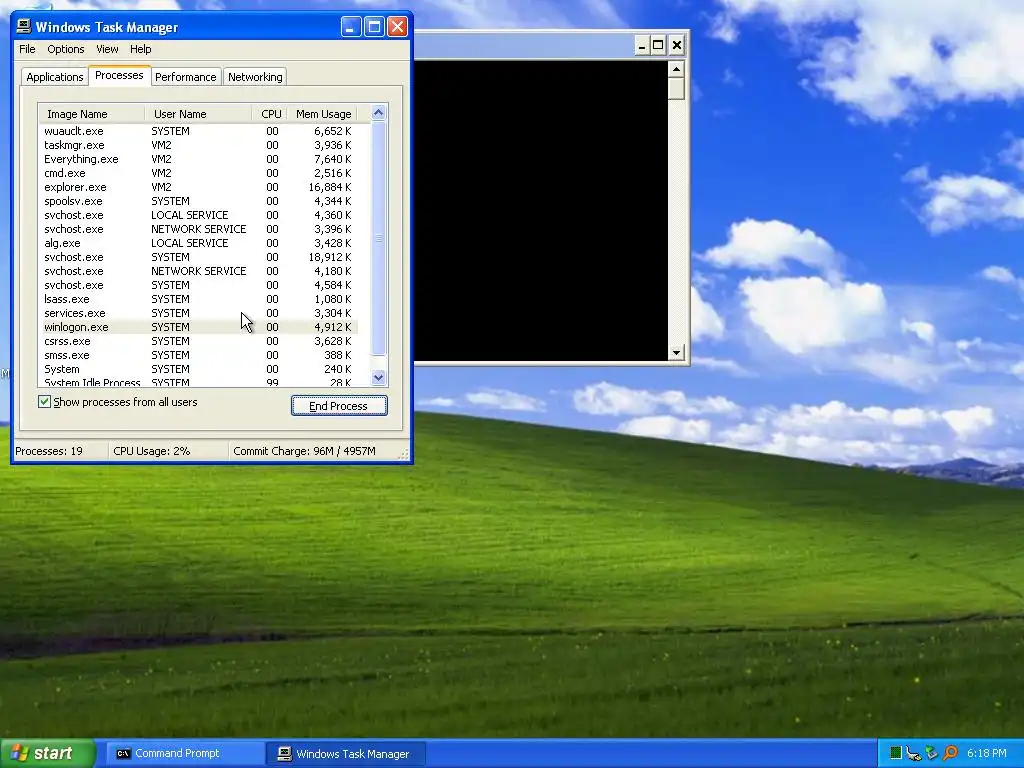Select the cmd.exe process

pos(199,173)
